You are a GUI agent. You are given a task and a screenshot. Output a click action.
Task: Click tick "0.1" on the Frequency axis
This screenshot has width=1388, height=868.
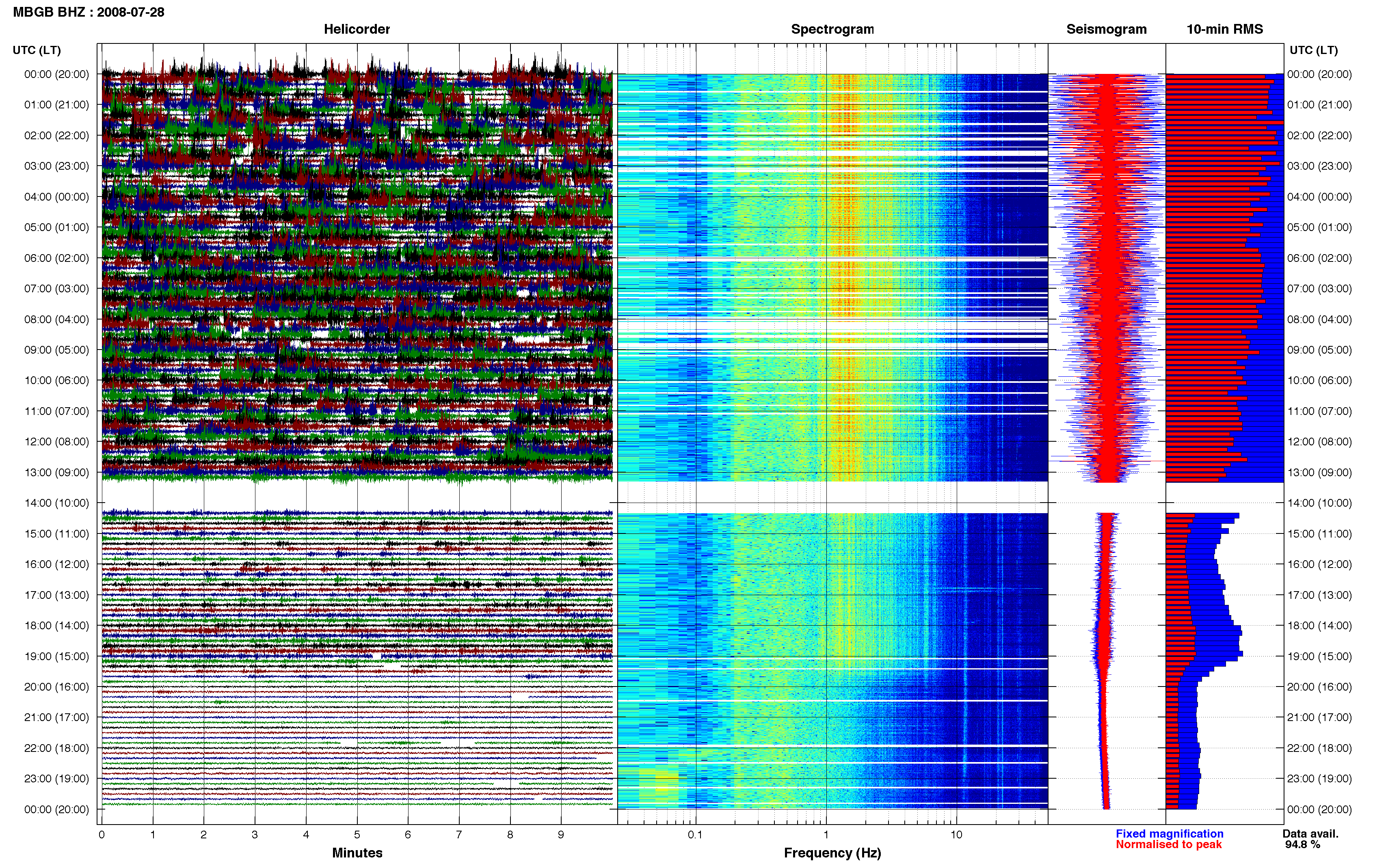[695, 835]
